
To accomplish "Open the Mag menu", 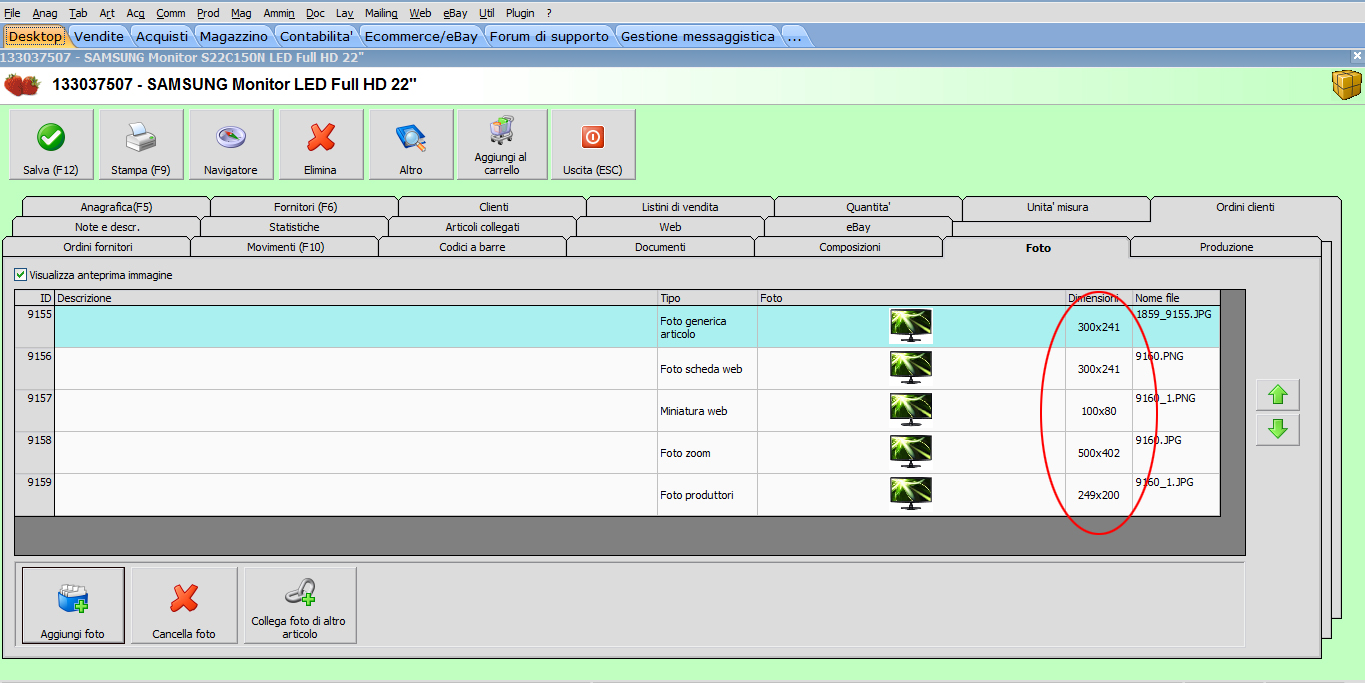I will click(x=241, y=13).
